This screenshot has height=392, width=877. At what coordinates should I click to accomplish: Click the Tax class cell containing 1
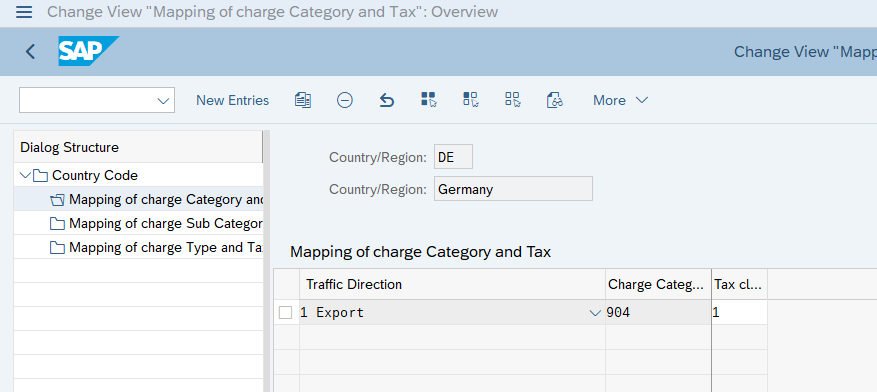point(739,313)
